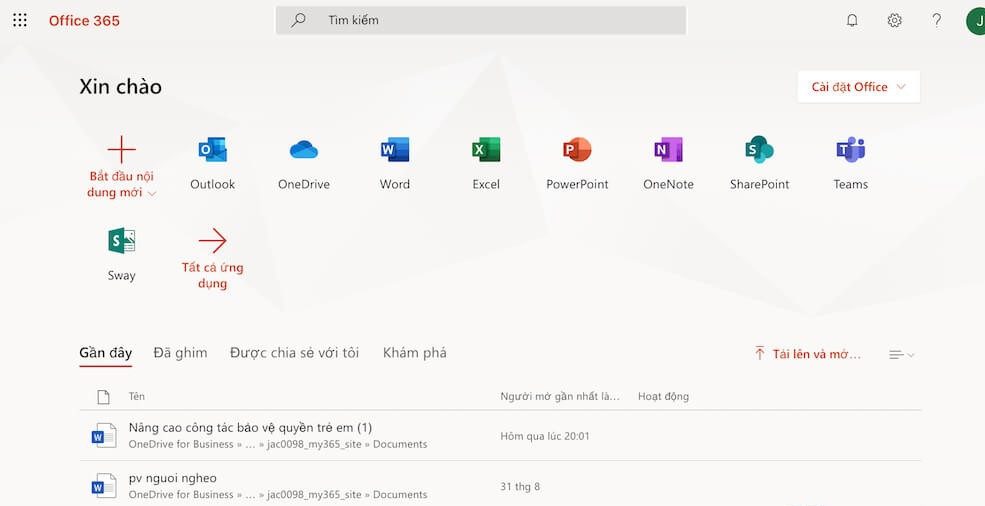Open the OneNote app

click(668, 150)
